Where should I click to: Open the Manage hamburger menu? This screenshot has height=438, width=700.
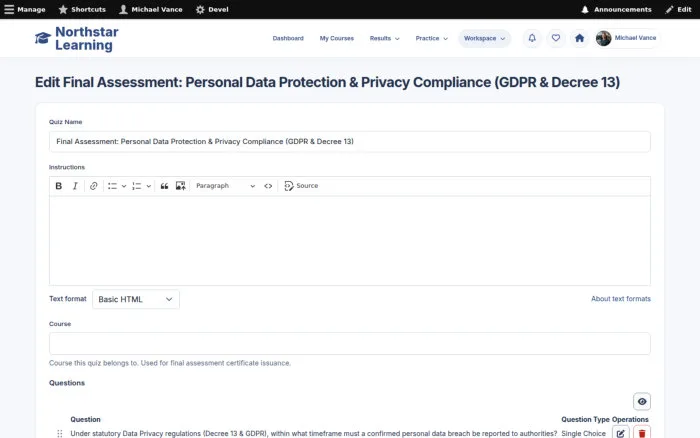point(25,9)
